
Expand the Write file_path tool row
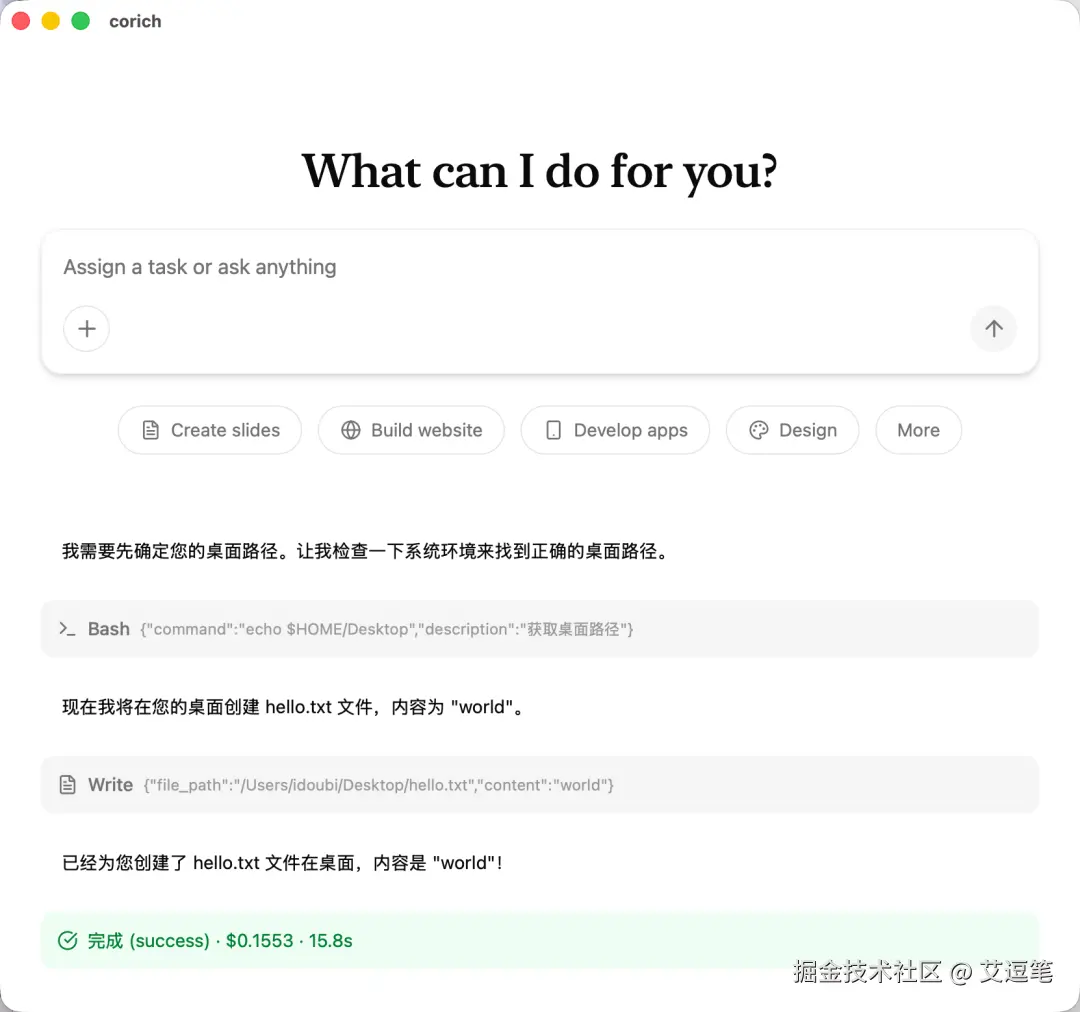coord(540,785)
